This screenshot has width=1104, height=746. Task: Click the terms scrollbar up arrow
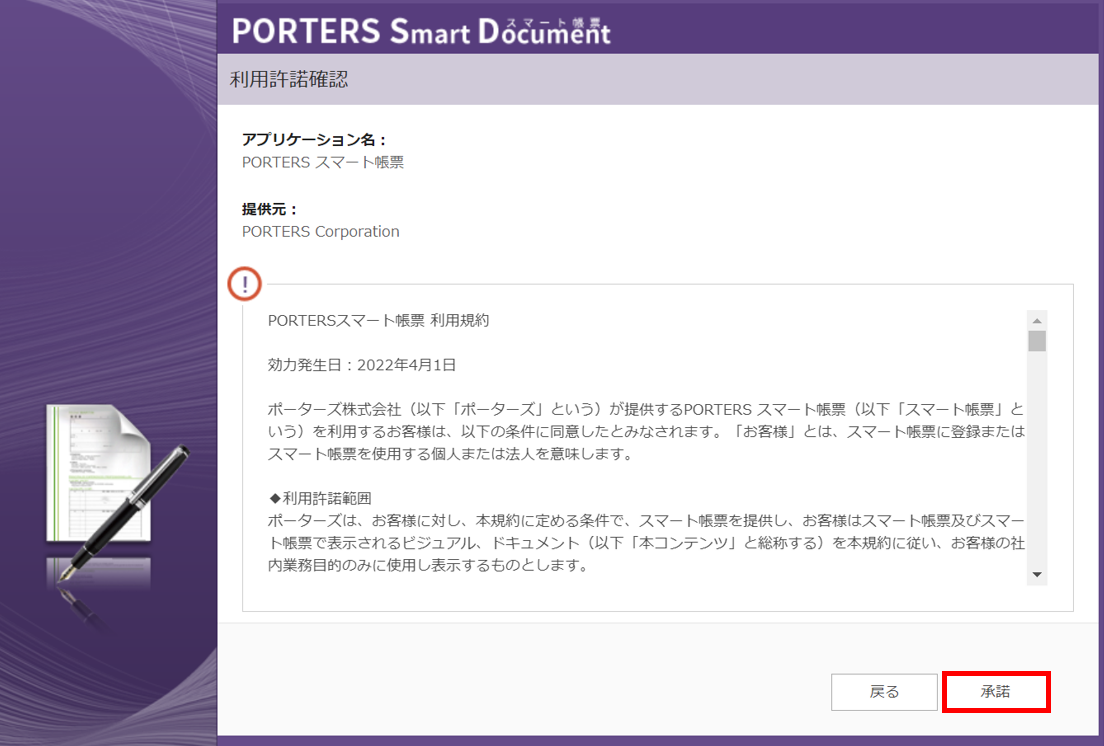click(1036, 321)
